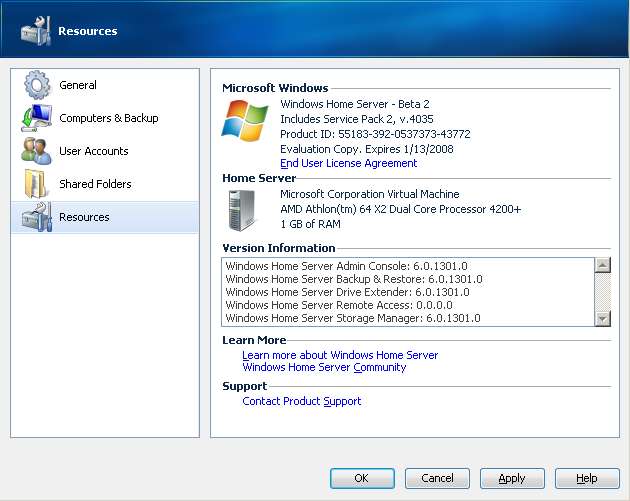Click the Cancel button
This screenshot has height=501, width=630.
click(x=437, y=478)
